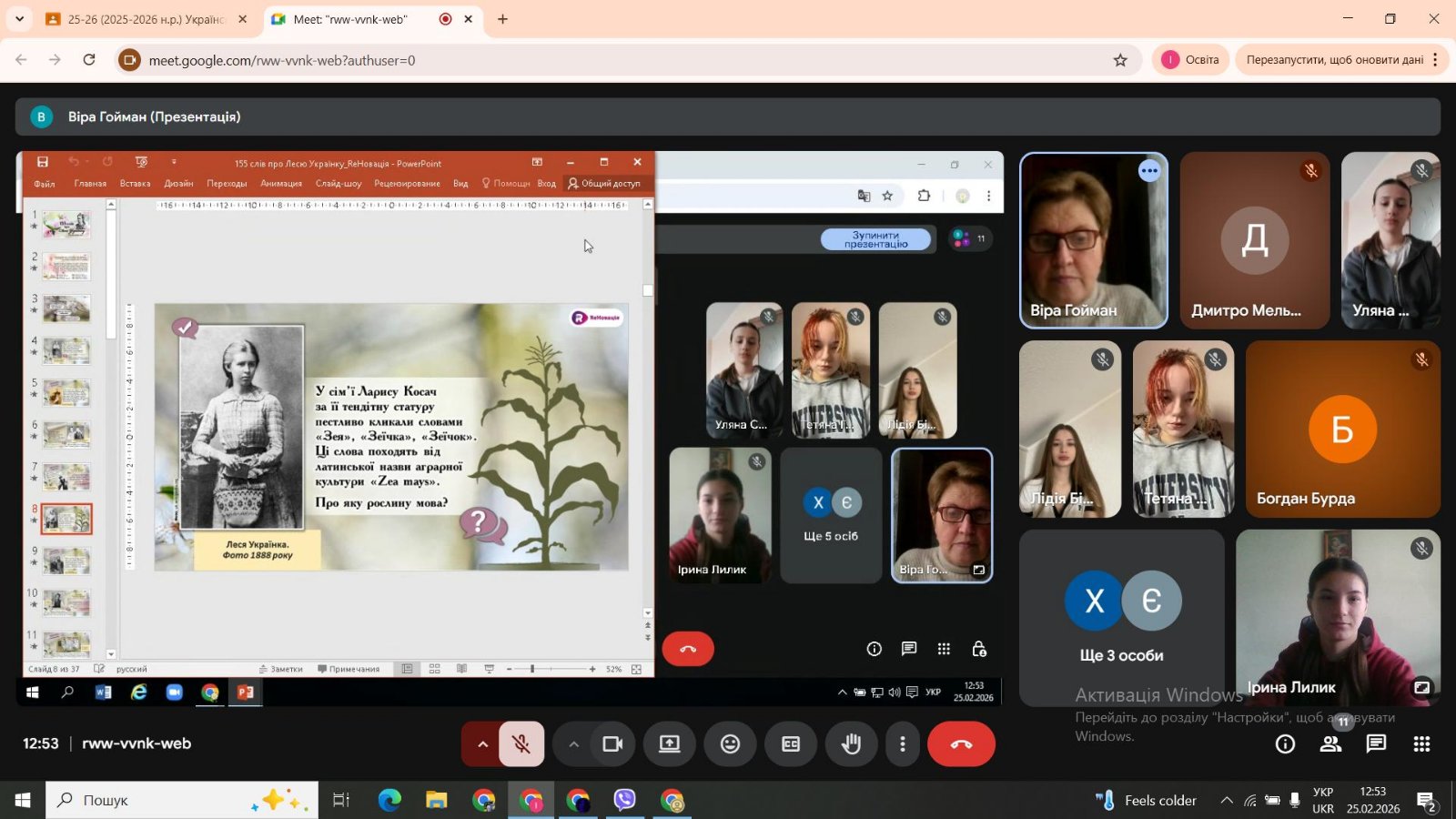Click the Перезапустити, щоб оновити дані button

[x=1334, y=60]
